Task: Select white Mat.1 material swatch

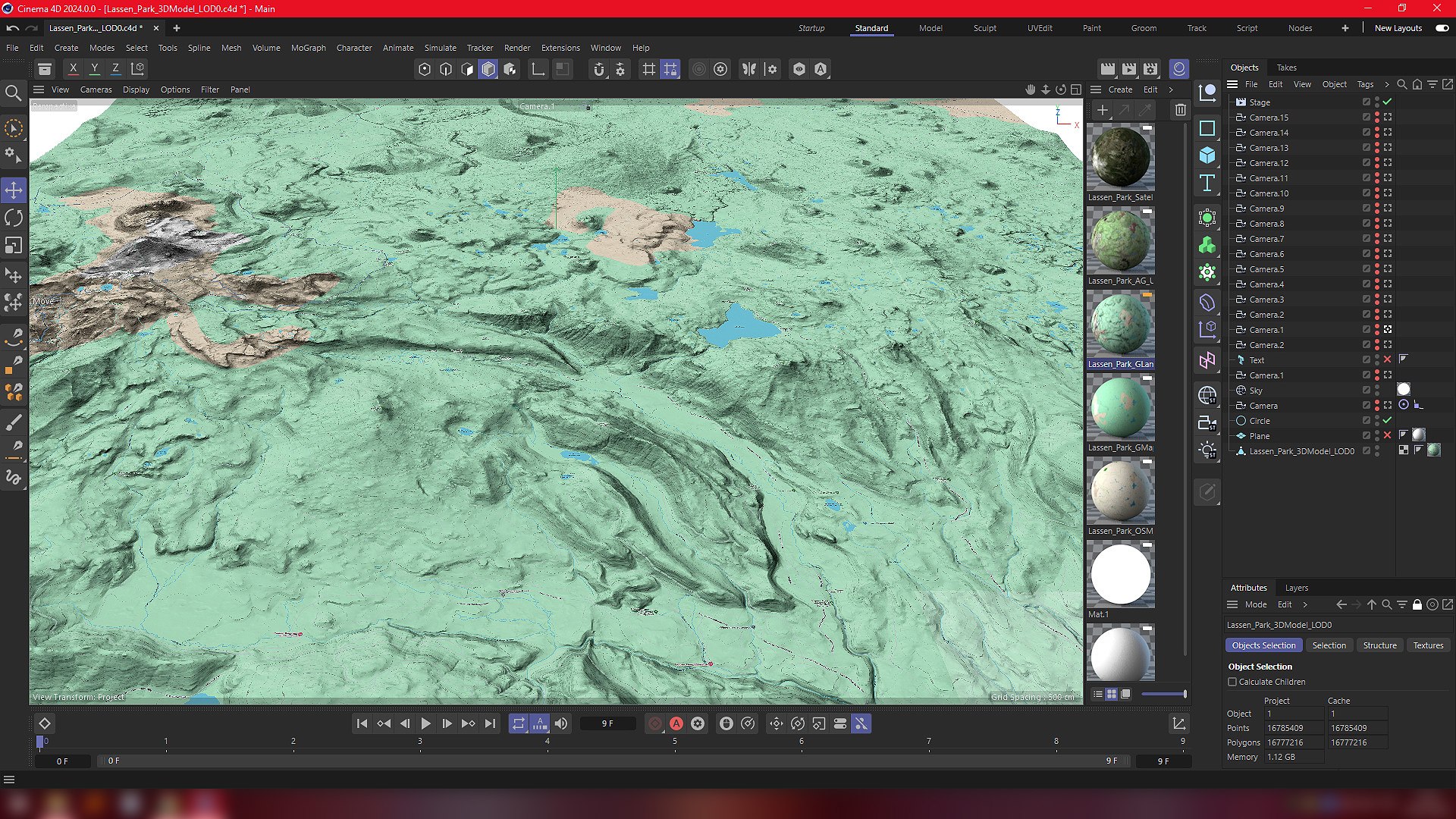Action: pos(1120,574)
